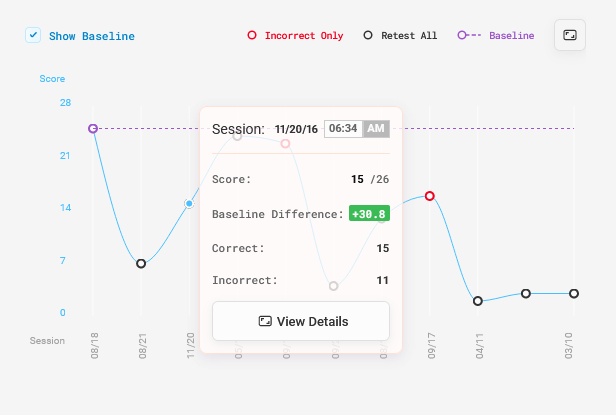Select the blue highlighted point at 11/20
The width and height of the screenshot is (616, 415).
coord(189,204)
